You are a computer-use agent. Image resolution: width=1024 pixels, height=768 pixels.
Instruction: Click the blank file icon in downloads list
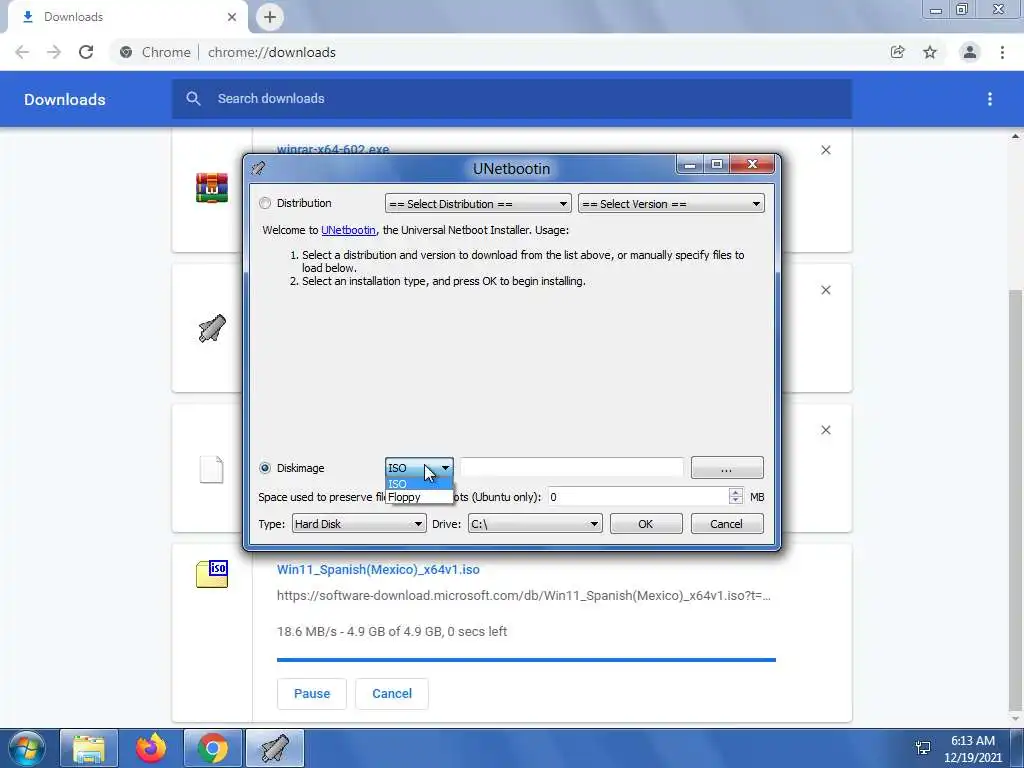(x=212, y=470)
